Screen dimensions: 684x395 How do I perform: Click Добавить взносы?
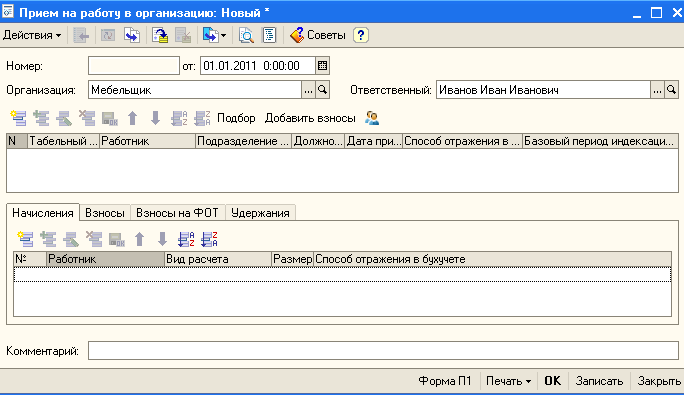310,118
